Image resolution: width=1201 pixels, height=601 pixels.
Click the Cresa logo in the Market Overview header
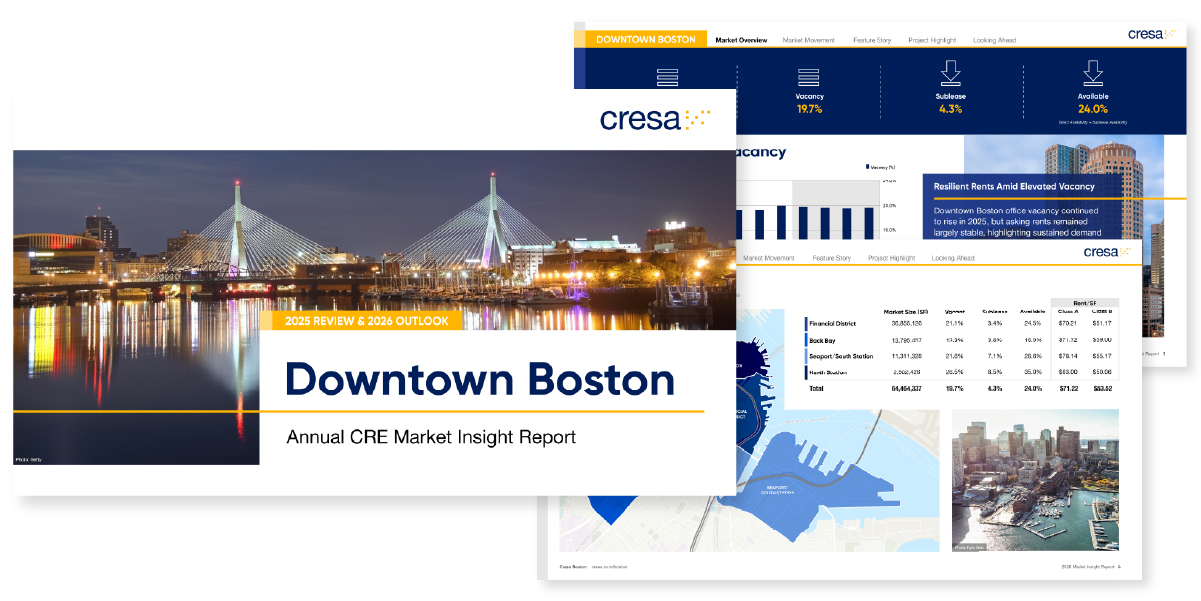tap(1155, 33)
